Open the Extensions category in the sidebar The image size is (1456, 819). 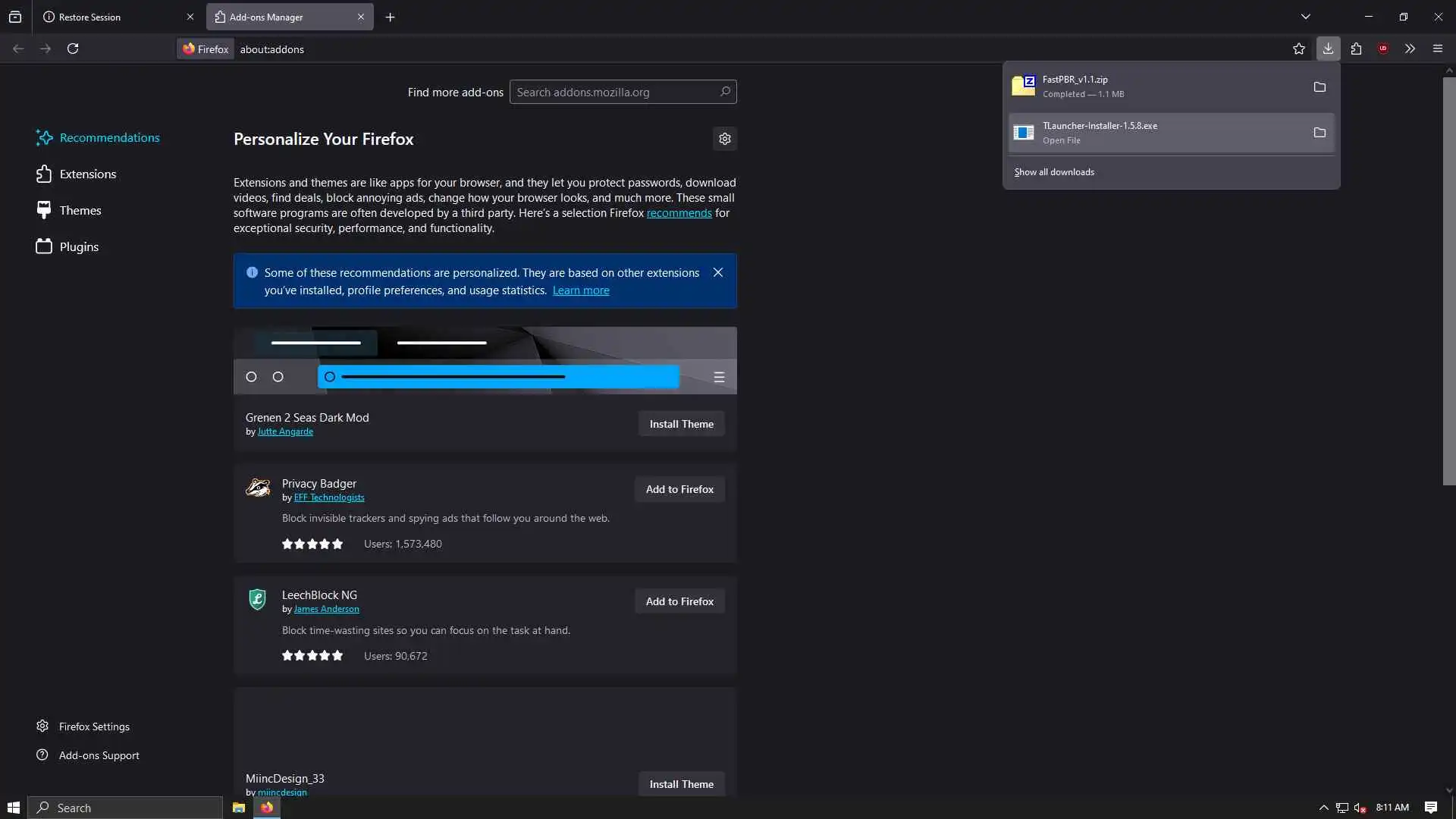(x=87, y=174)
